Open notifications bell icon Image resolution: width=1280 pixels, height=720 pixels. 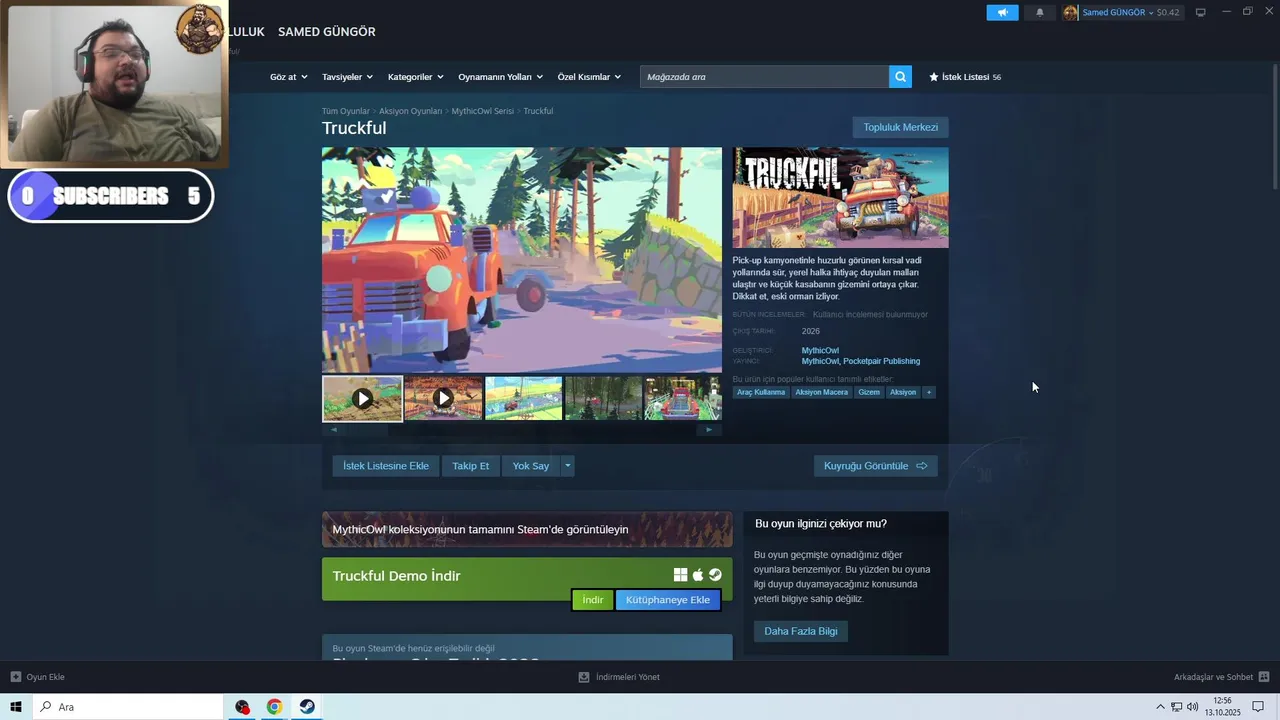tap(1040, 13)
